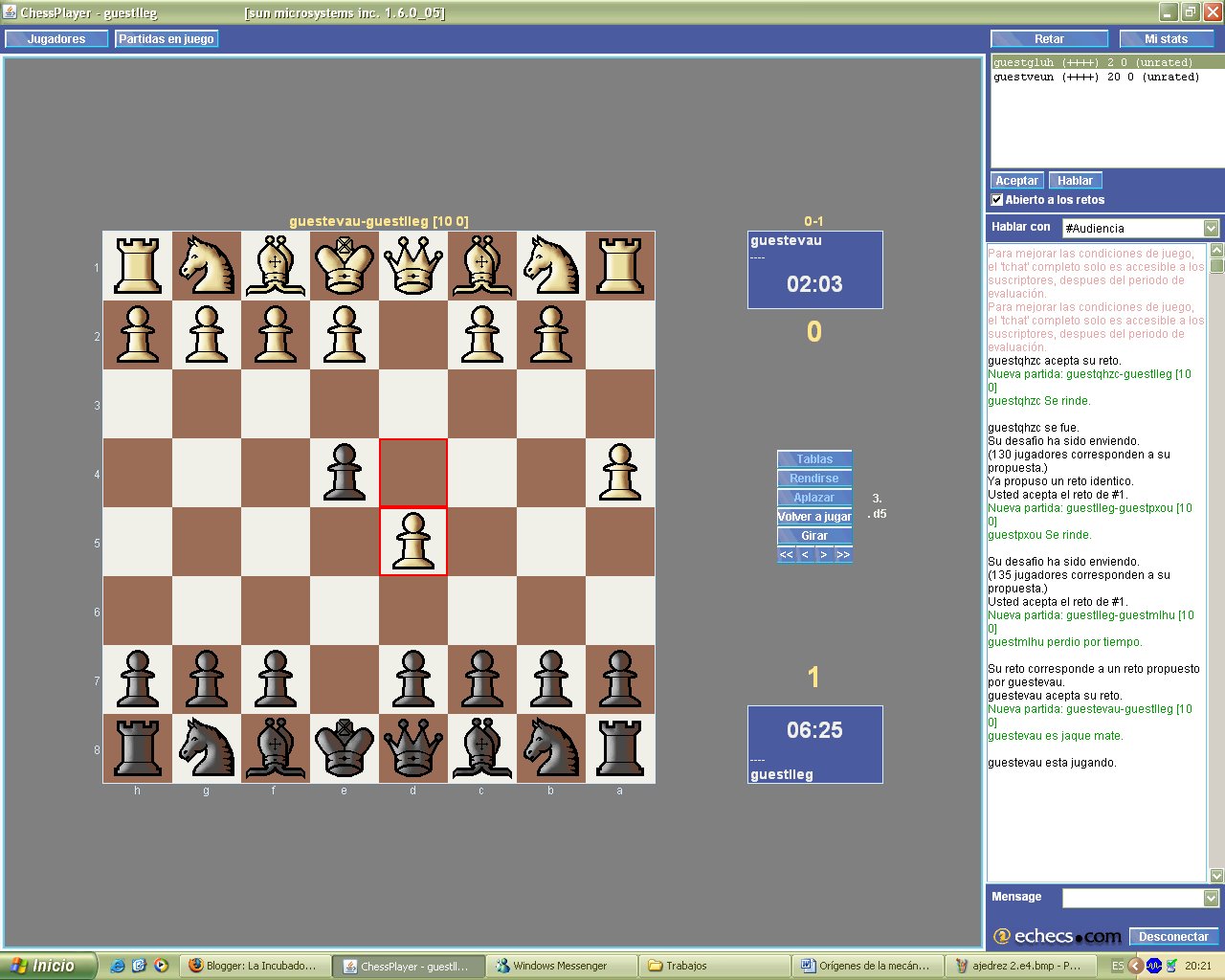The image size is (1225, 980).
Task: Click the highlighted white pawn on d5
Action: [x=413, y=542]
